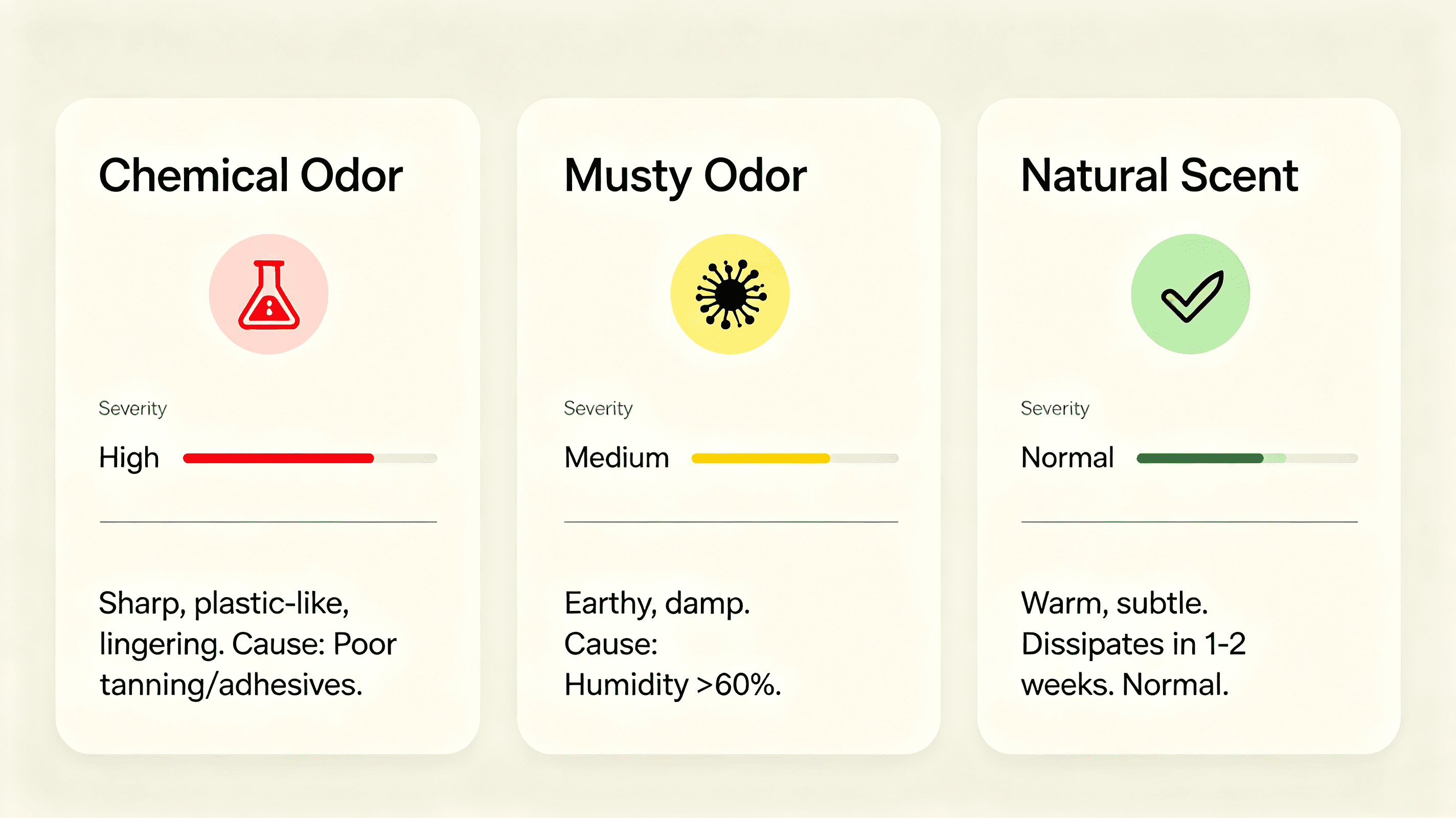Click the black mold spore icon
Viewport: 1456px width, 818px height.
(x=731, y=294)
